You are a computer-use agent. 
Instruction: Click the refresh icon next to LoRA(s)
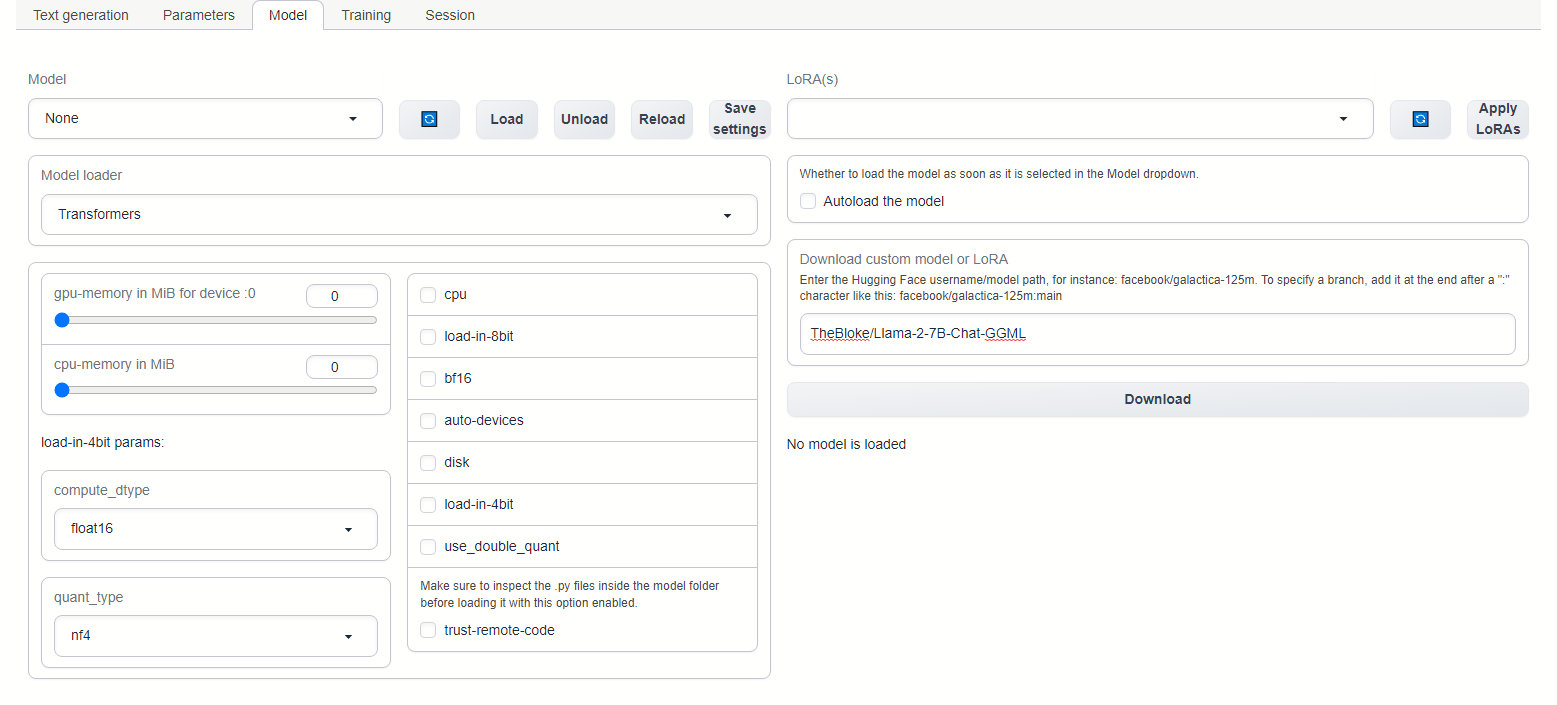coord(1420,118)
